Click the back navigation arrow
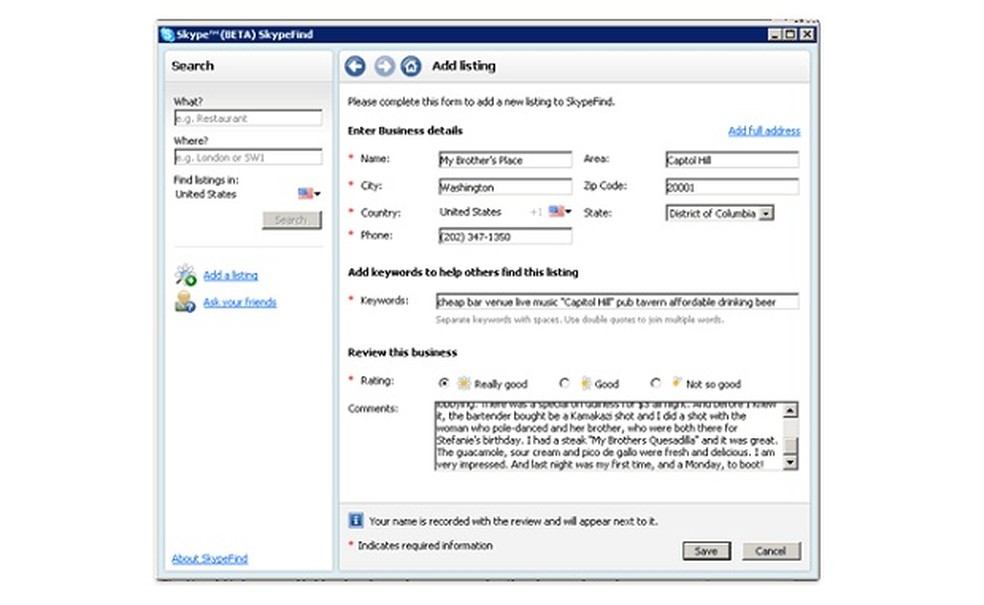The width and height of the screenshot is (984, 605). click(x=354, y=65)
